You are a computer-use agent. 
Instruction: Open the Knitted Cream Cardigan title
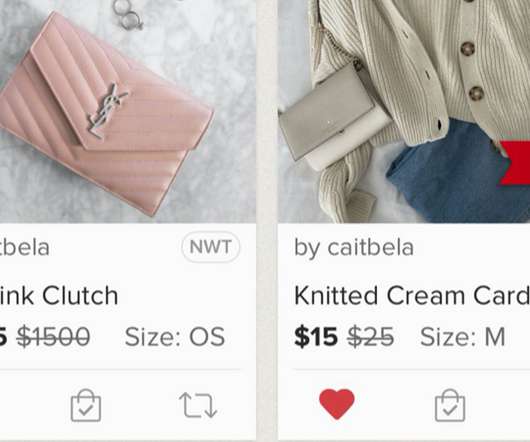(412, 295)
